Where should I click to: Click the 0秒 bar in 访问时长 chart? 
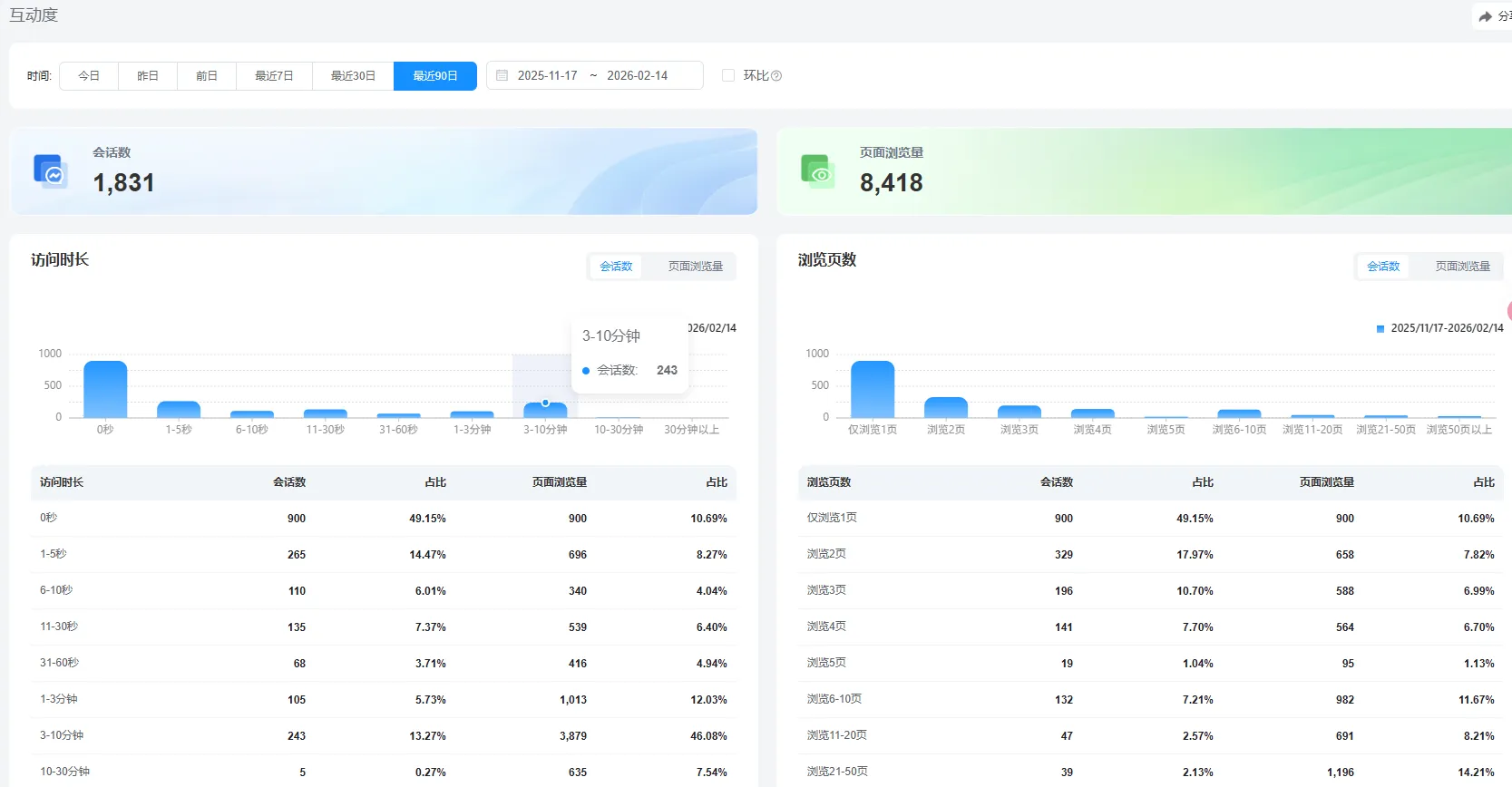(x=105, y=390)
